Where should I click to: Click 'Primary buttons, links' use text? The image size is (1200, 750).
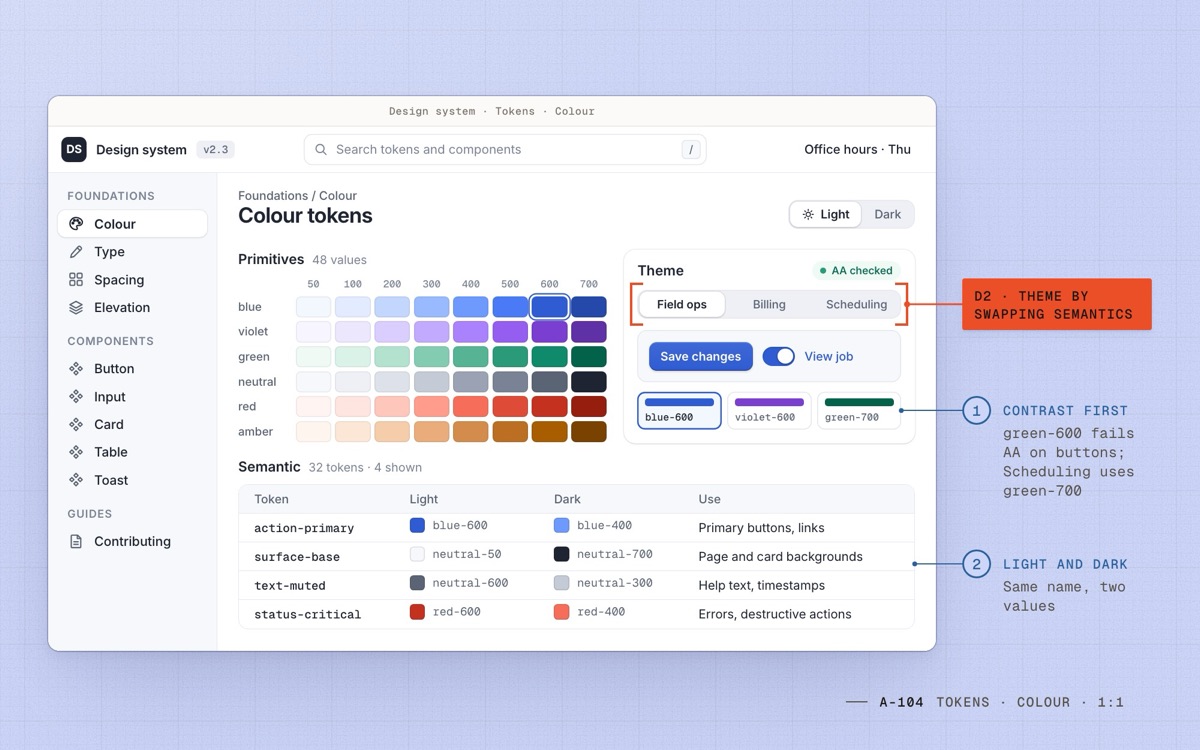point(761,528)
